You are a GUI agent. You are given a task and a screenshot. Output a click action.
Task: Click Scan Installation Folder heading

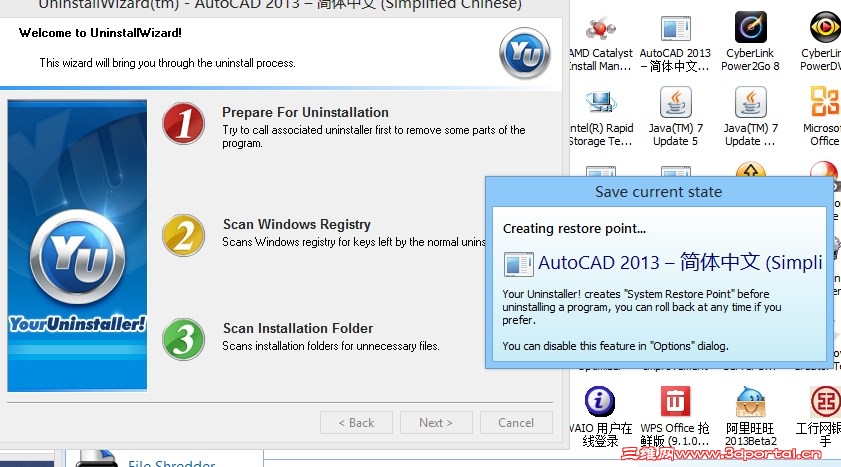tap(298, 328)
